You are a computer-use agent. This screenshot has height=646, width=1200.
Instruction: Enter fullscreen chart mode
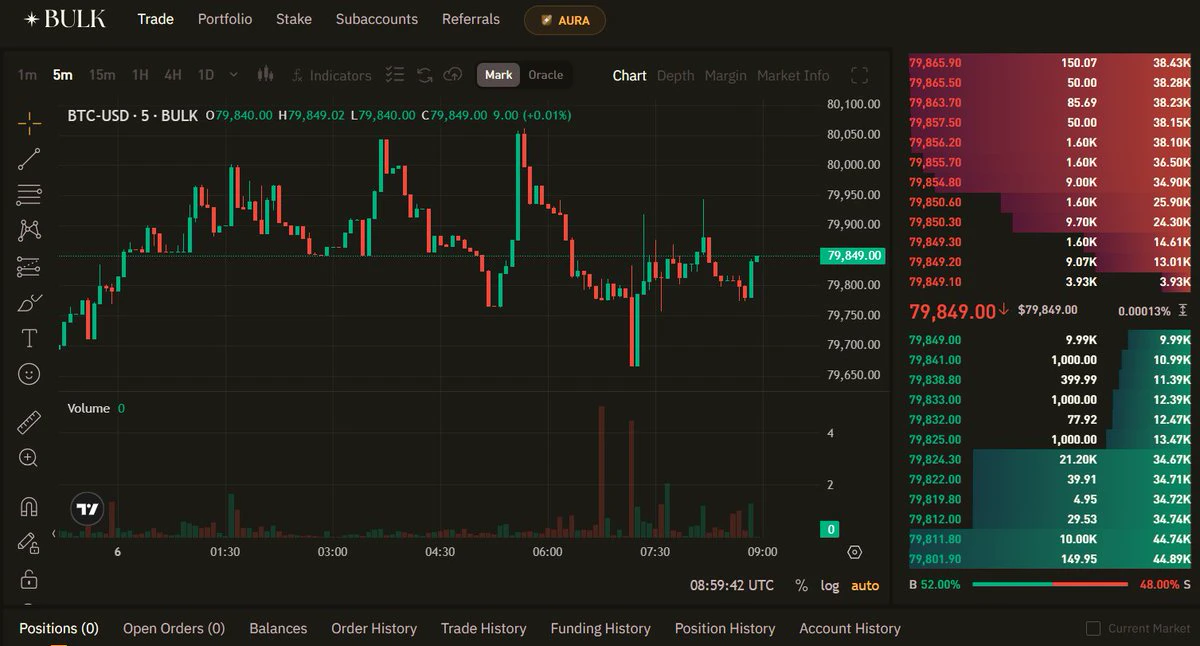click(859, 75)
